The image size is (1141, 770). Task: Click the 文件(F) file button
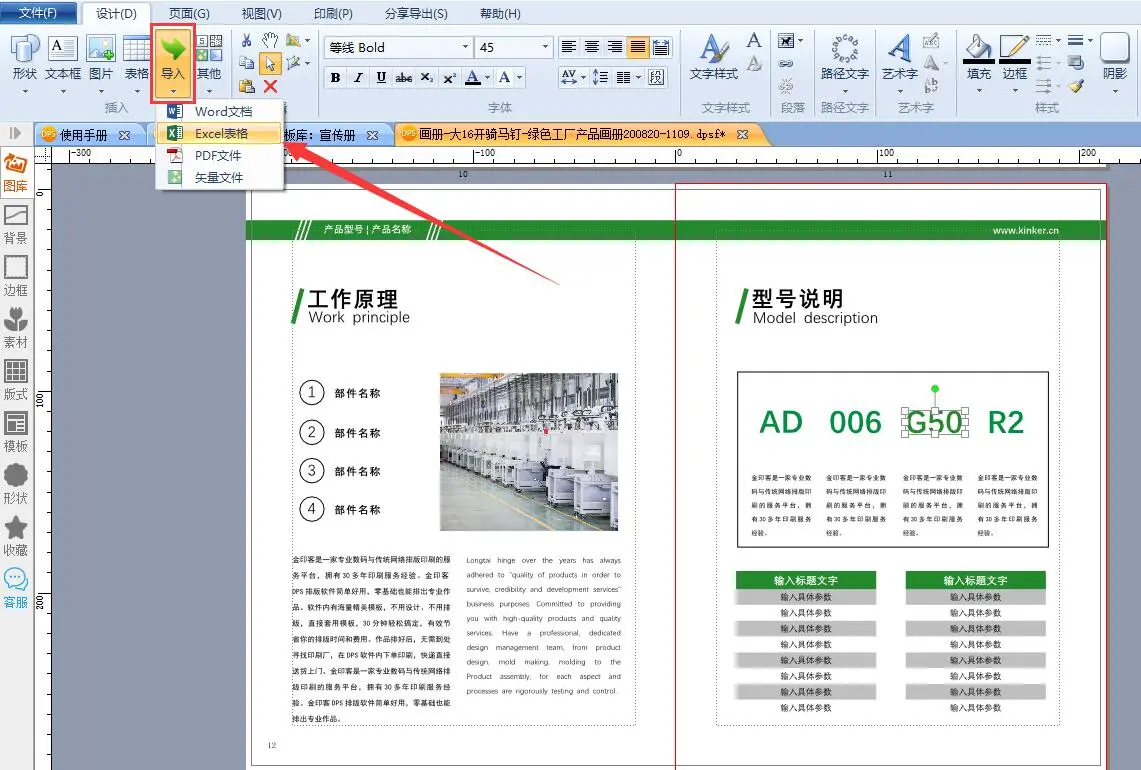[38, 14]
